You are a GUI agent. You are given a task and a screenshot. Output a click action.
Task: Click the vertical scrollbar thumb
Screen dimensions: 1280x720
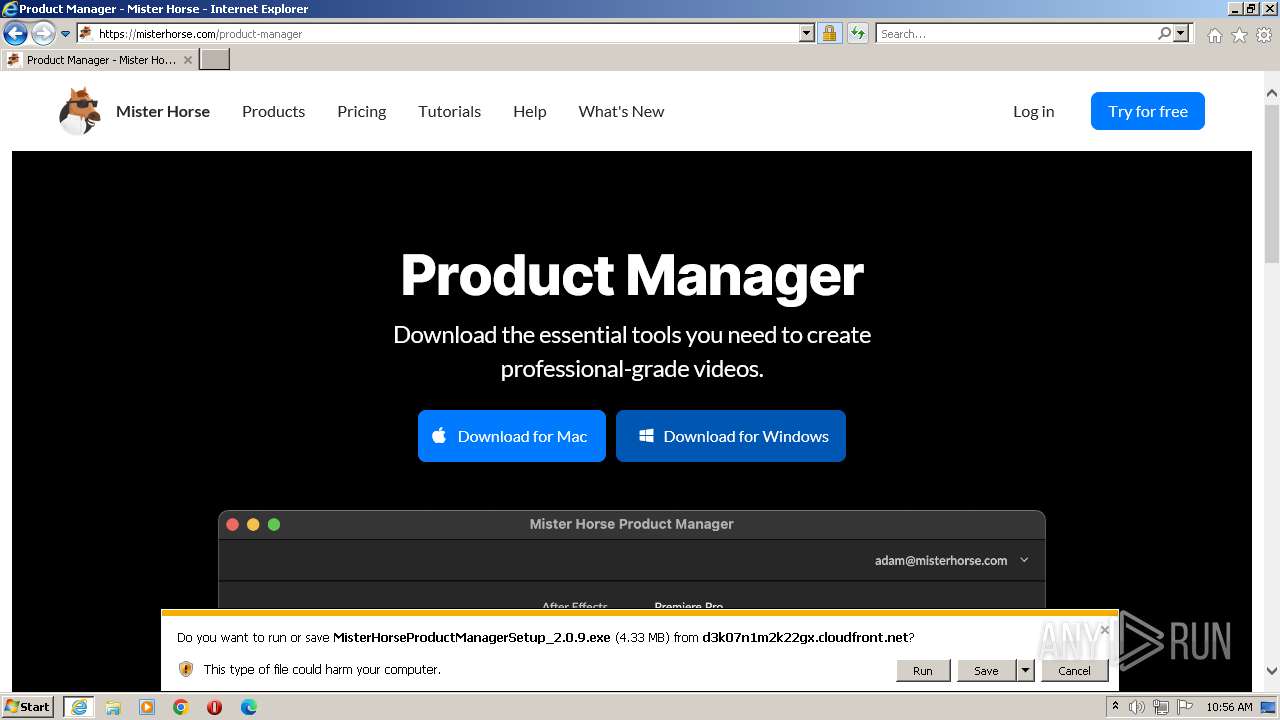click(1271, 183)
